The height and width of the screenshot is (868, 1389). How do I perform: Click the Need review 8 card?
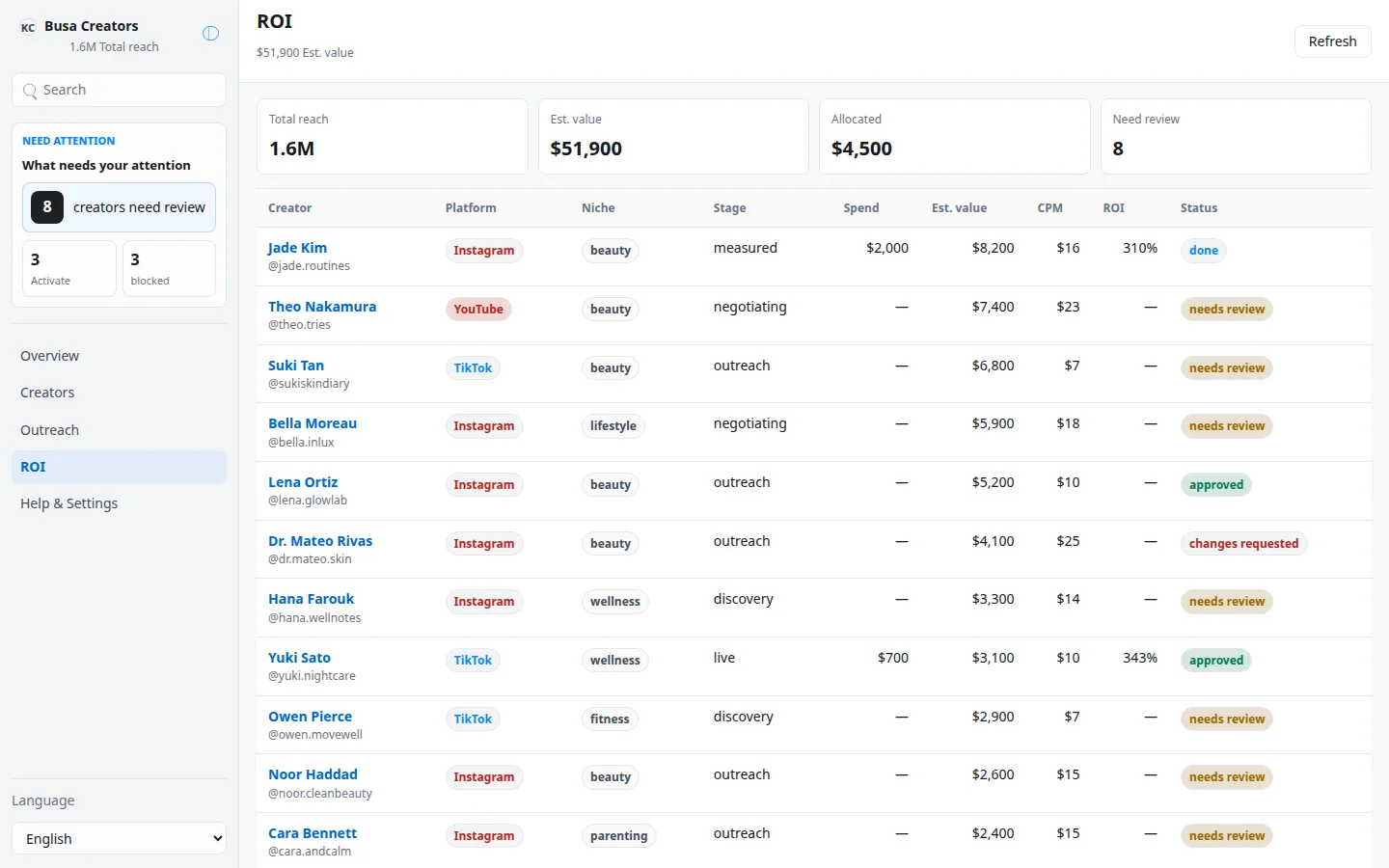tap(1236, 136)
